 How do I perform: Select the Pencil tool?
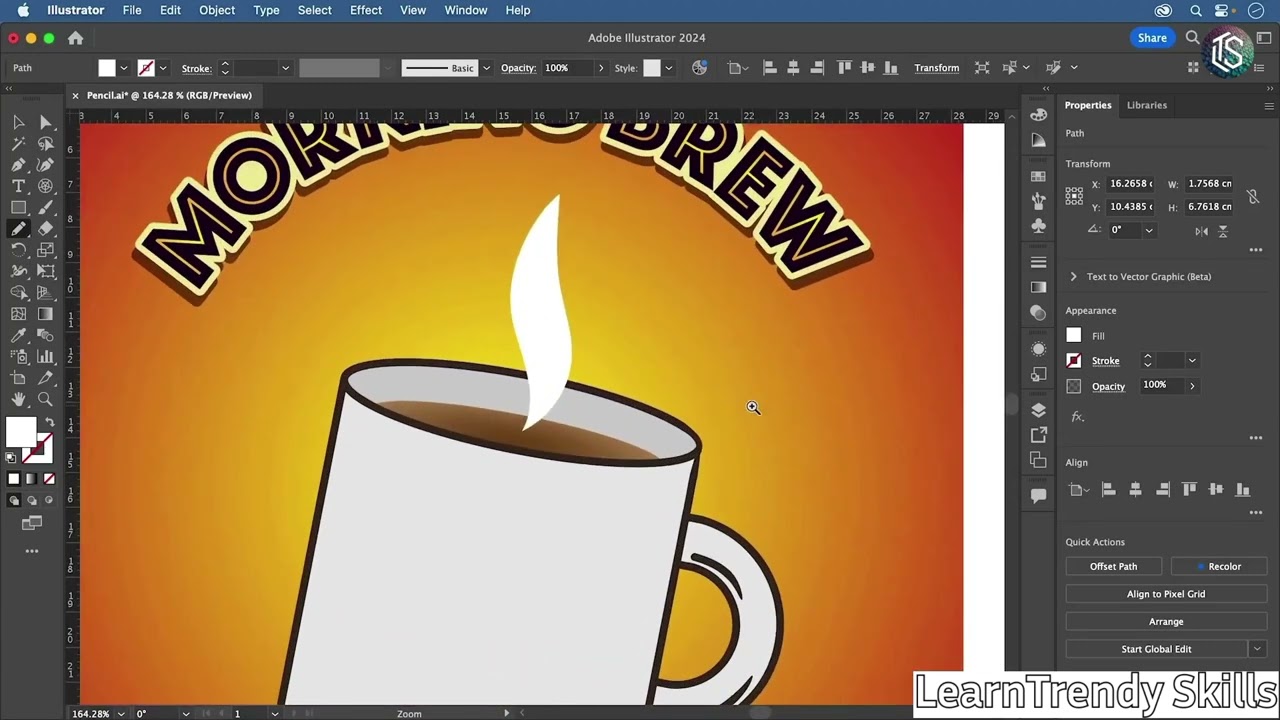[18, 229]
